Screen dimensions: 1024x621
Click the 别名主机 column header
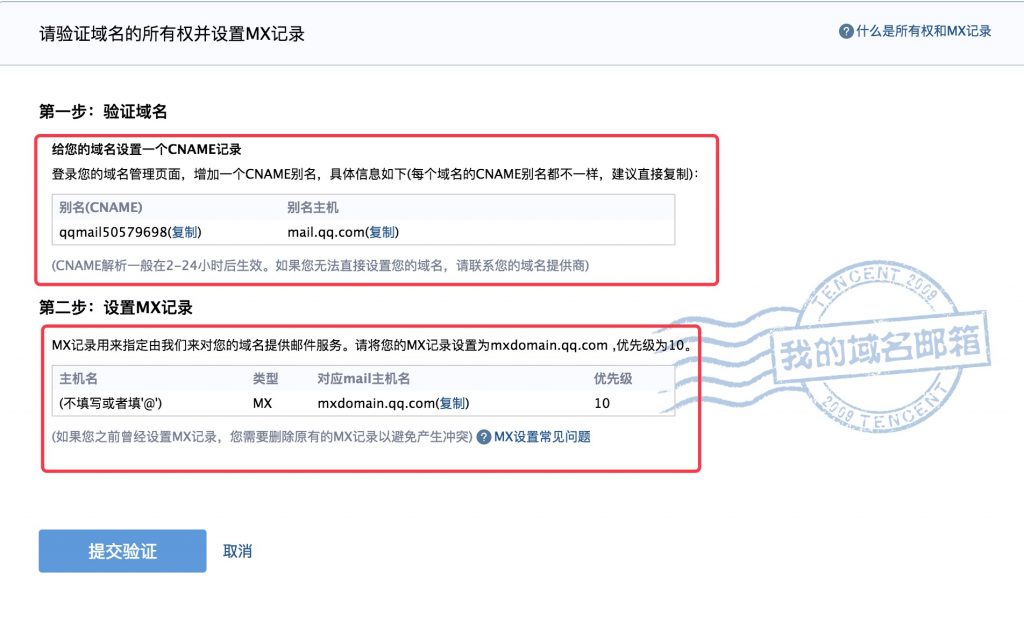tap(313, 208)
